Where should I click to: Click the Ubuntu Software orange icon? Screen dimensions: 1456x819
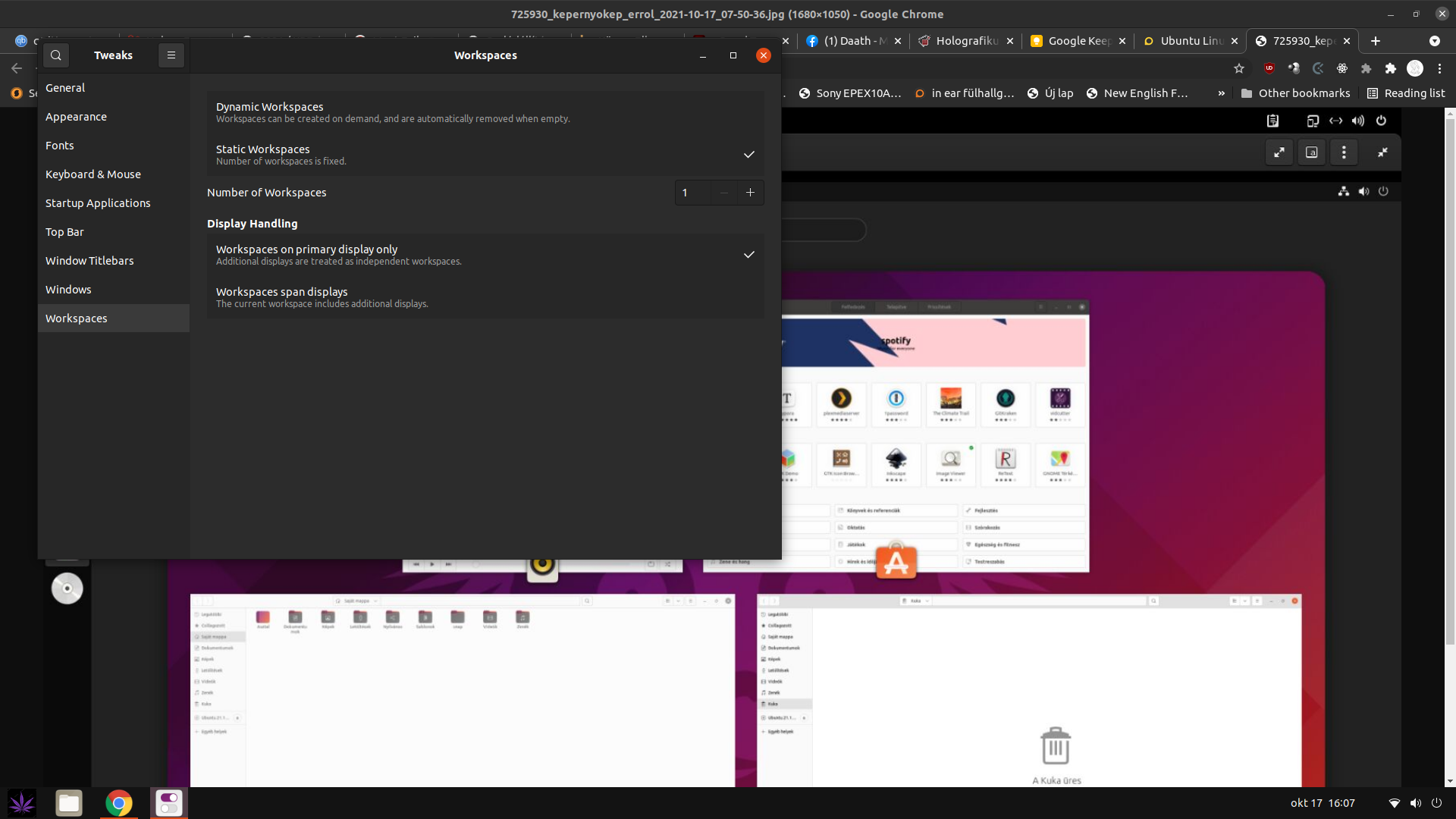point(896,562)
